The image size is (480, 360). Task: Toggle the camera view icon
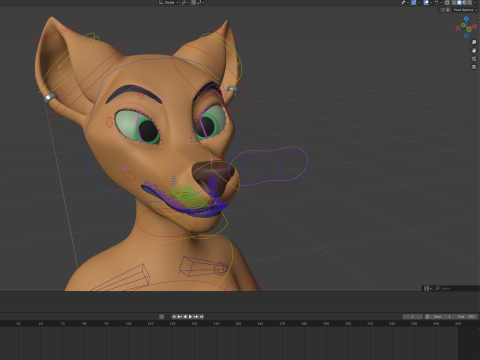click(474, 59)
